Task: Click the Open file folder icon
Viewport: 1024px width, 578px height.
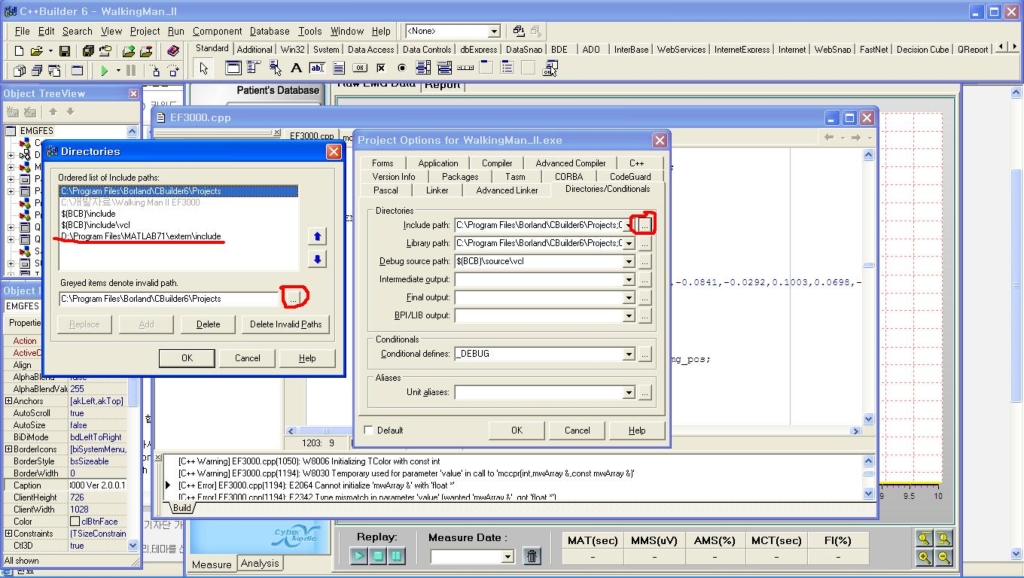Action: pyautogui.click(x=37, y=50)
